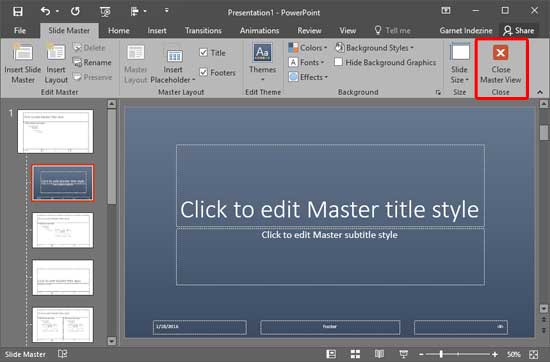Click the Preserve master button
Screen dimensions: 550x362
click(93, 77)
